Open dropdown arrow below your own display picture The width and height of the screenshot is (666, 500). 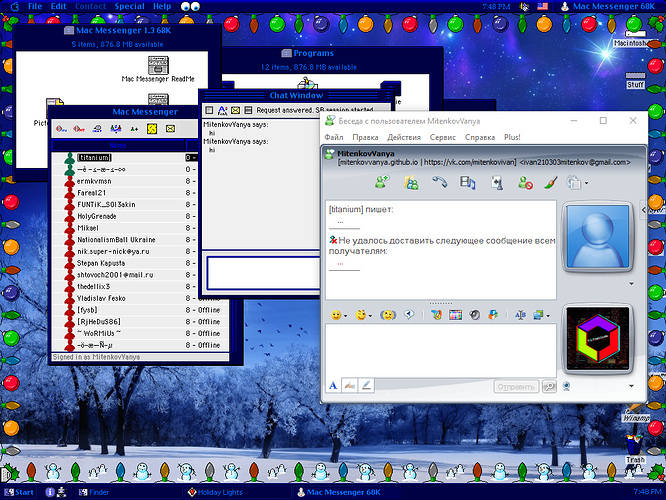pyautogui.click(x=632, y=386)
